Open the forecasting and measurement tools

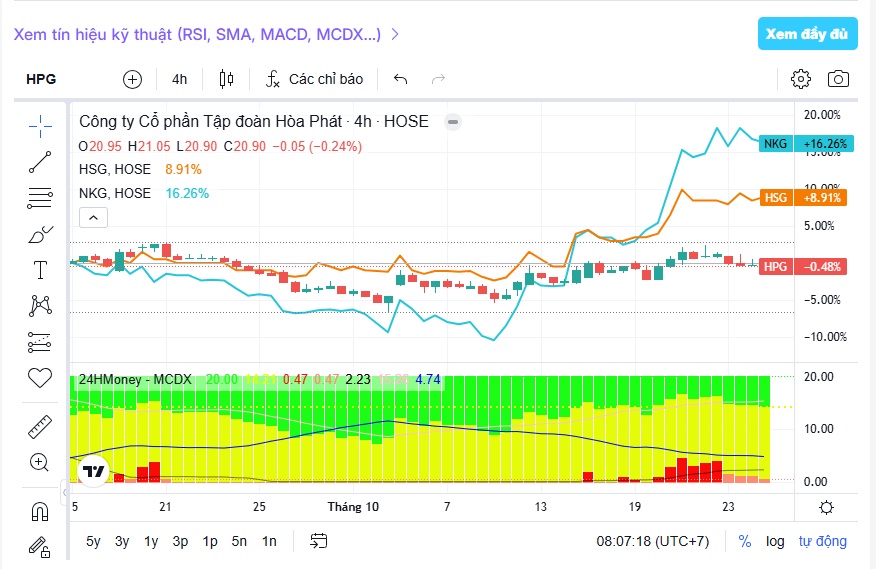click(39, 342)
